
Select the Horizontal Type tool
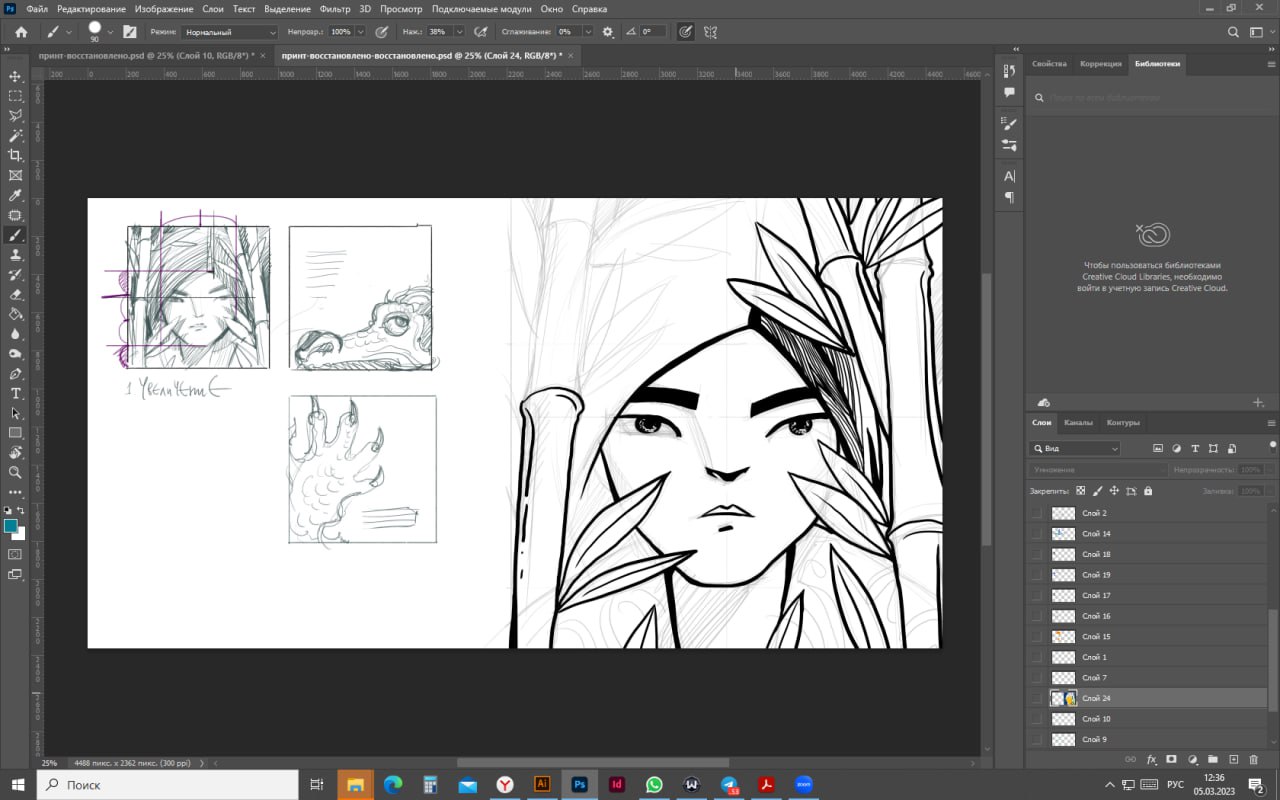click(15, 393)
